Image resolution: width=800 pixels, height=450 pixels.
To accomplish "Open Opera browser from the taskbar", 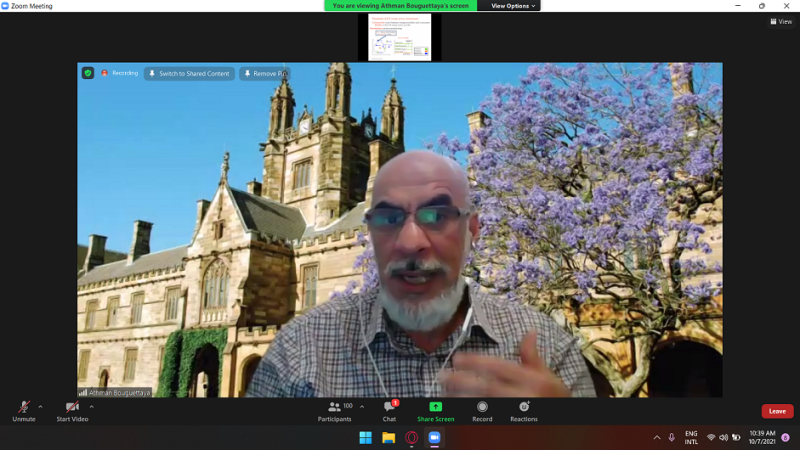I will click(411, 438).
